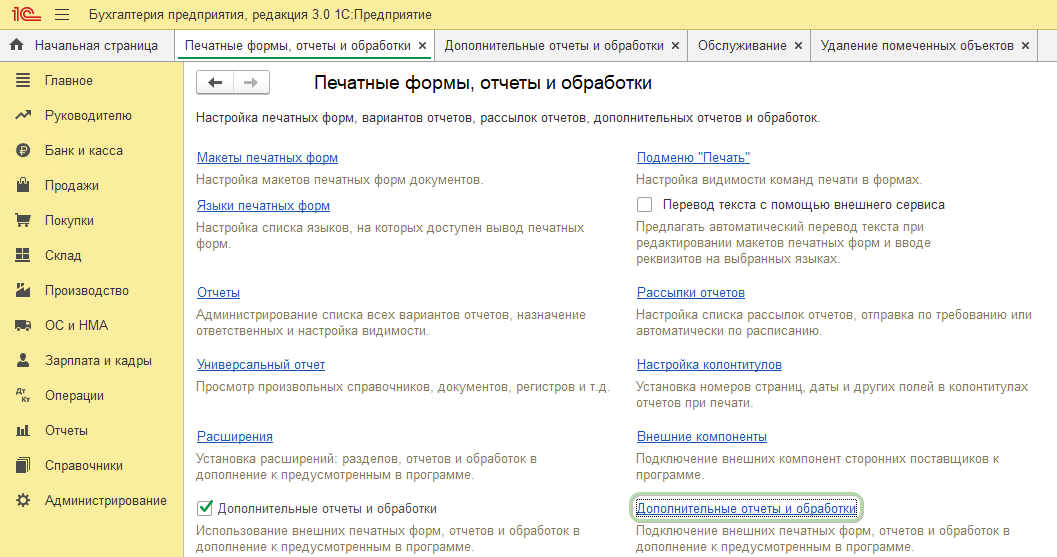Open the hamburger main menu
The width and height of the screenshot is (1057, 557).
62,14
